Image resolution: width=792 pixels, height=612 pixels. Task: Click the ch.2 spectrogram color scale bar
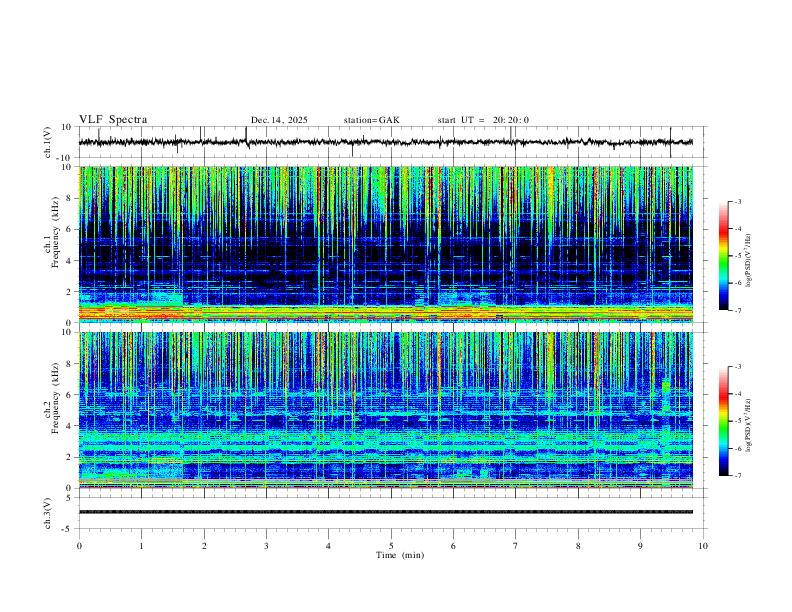point(724,421)
